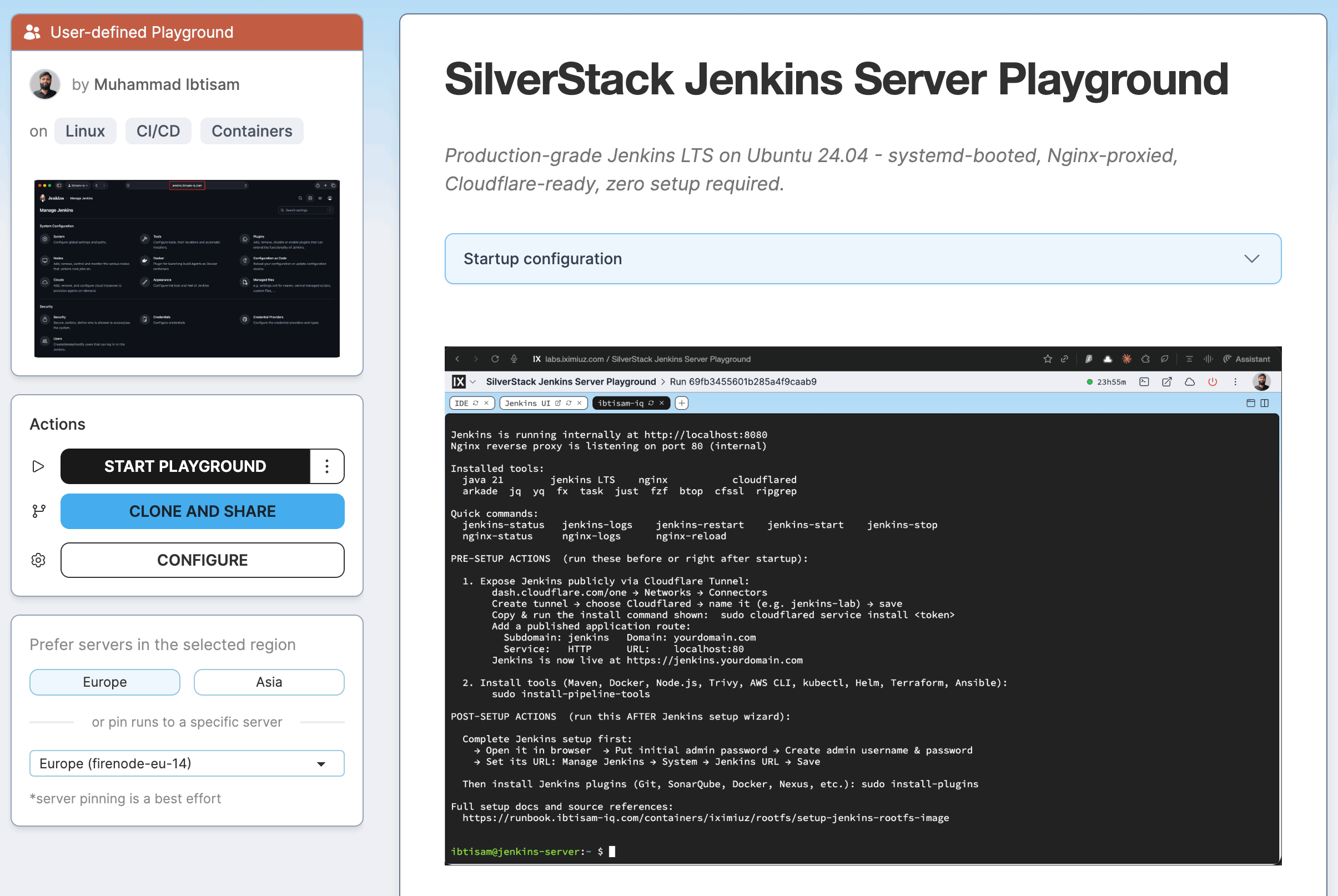Viewport: 1338px width, 896px height.
Task: Click the 'Quick commands:' line in the terminal
Action: [x=494, y=513]
